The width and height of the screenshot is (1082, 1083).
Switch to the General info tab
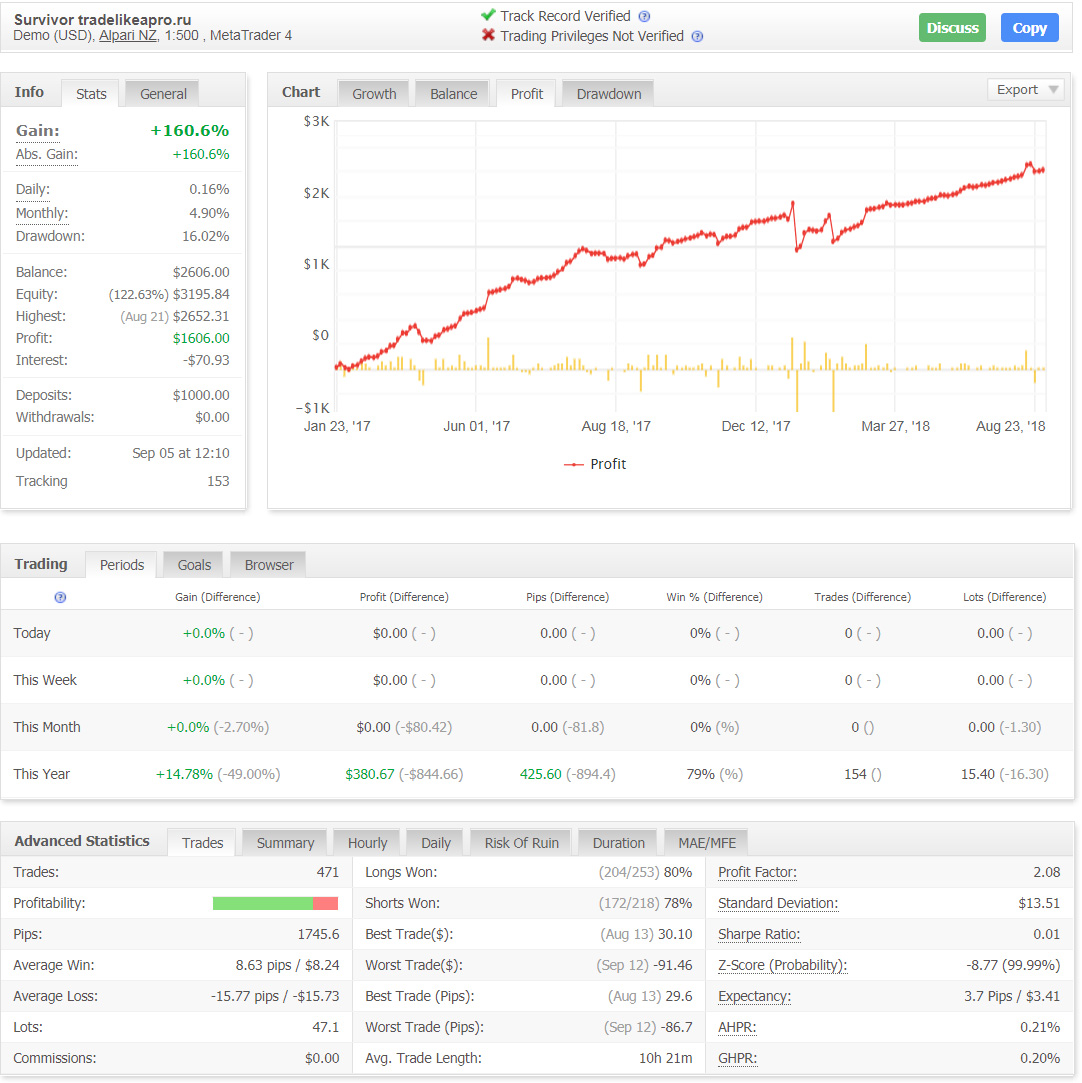[x=163, y=94]
